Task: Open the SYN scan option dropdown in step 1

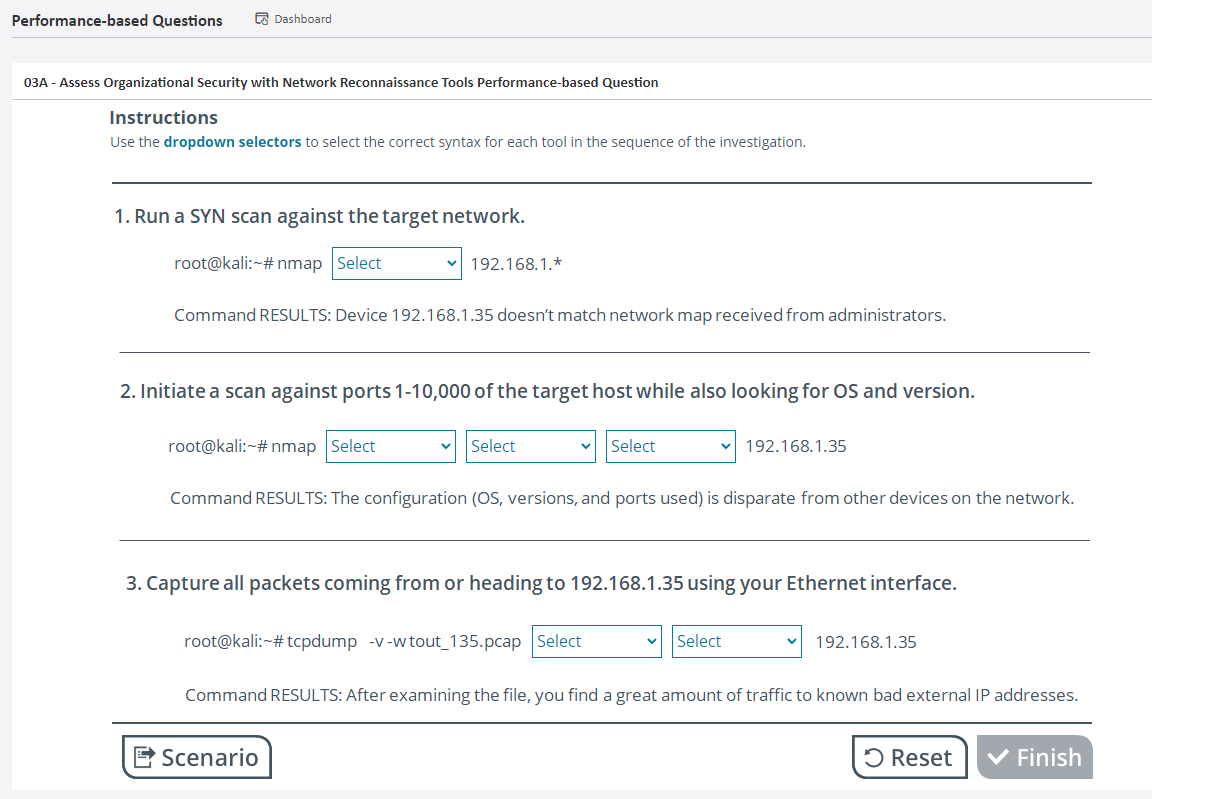Action: coord(396,264)
